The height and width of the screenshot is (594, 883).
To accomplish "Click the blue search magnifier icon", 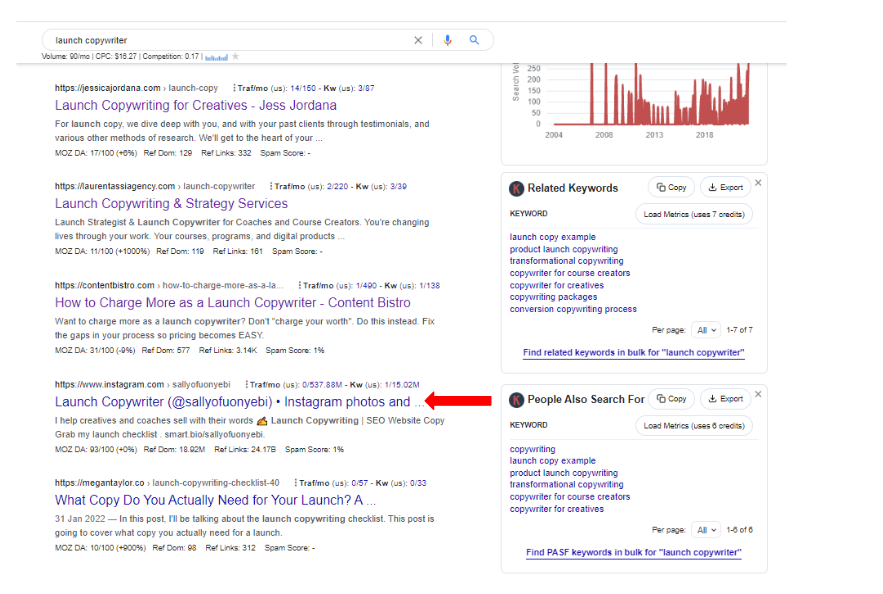I will [474, 40].
